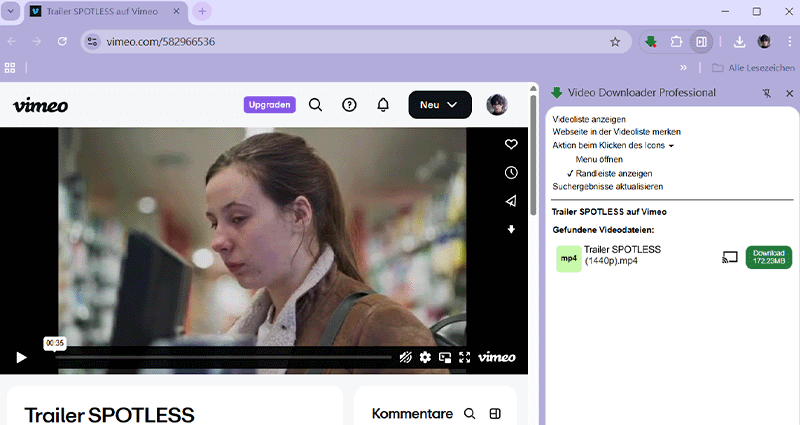Search within Kommentare section
This screenshot has height=425, width=800.
(x=469, y=413)
